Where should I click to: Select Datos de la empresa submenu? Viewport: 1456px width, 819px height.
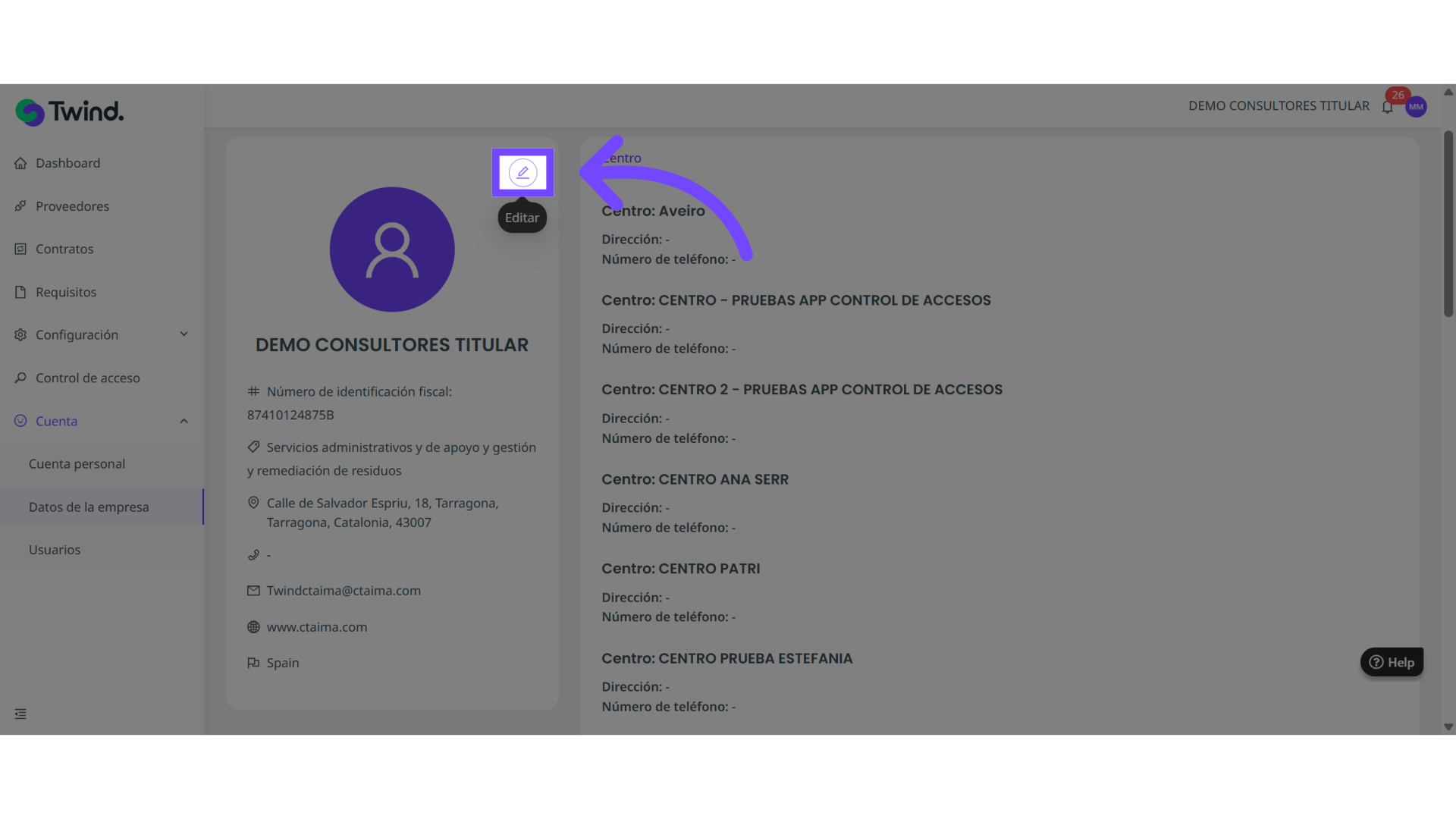pos(102,507)
